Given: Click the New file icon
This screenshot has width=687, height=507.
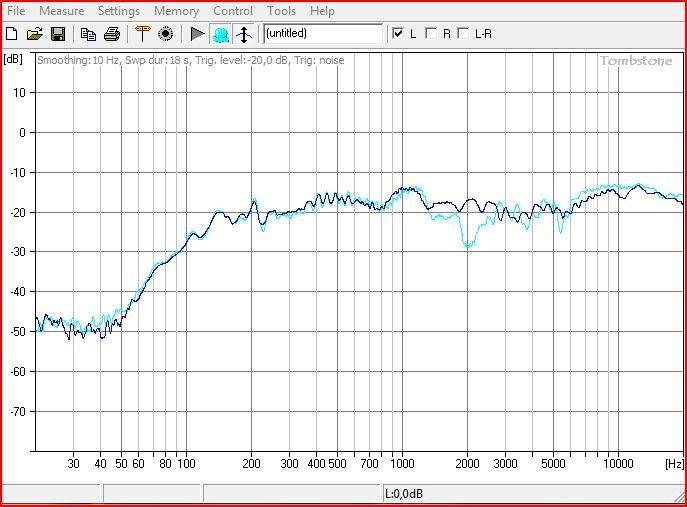Looking at the screenshot, I should click(x=13, y=34).
